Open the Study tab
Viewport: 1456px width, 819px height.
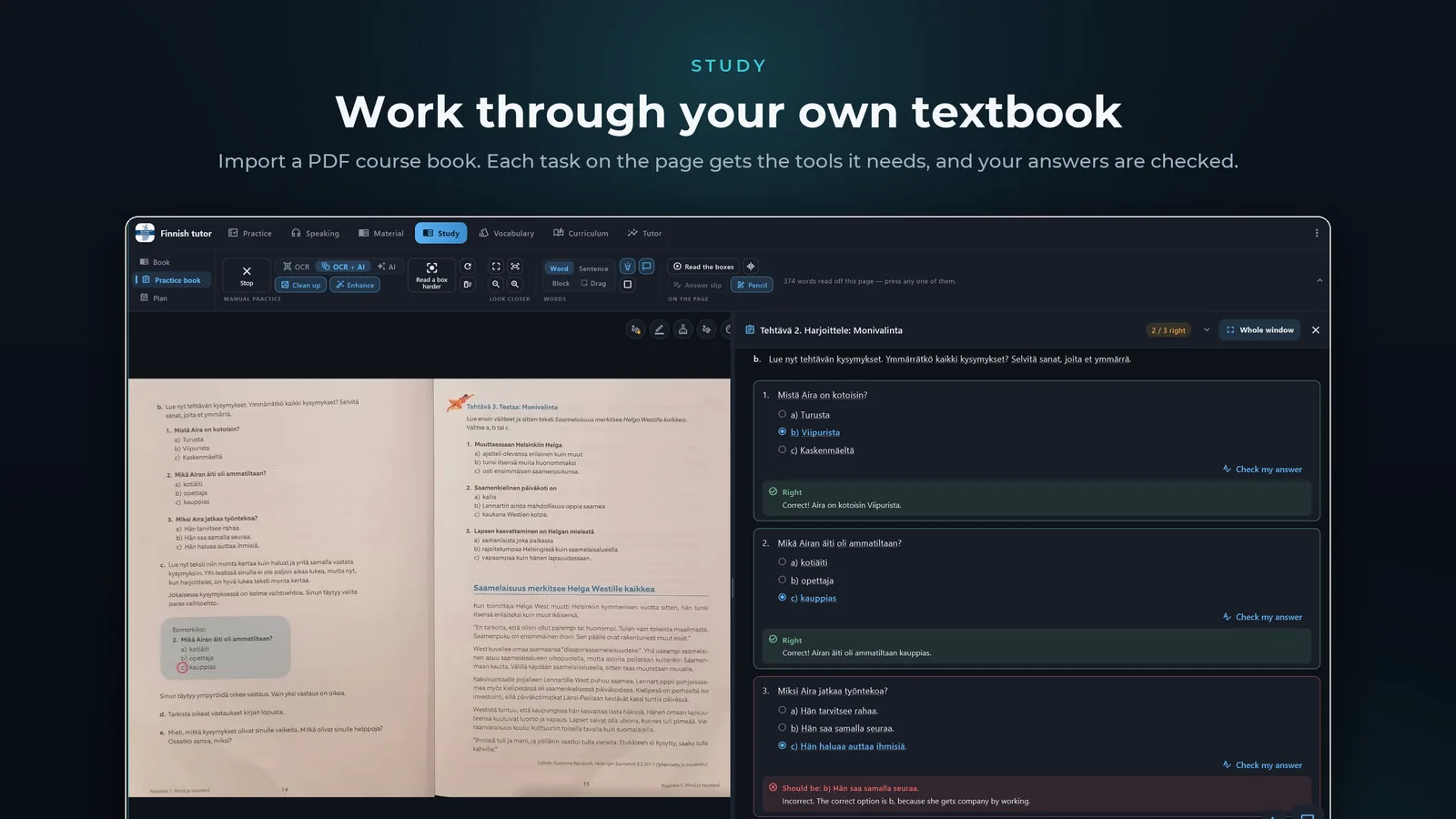click(x=440, y=233)
